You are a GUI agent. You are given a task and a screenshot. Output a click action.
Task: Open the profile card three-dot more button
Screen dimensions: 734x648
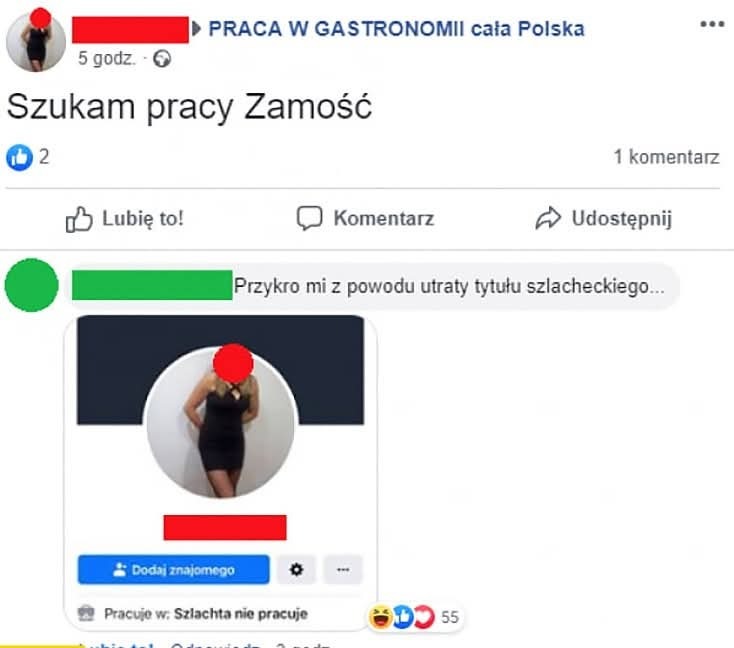tap(343, 570)
